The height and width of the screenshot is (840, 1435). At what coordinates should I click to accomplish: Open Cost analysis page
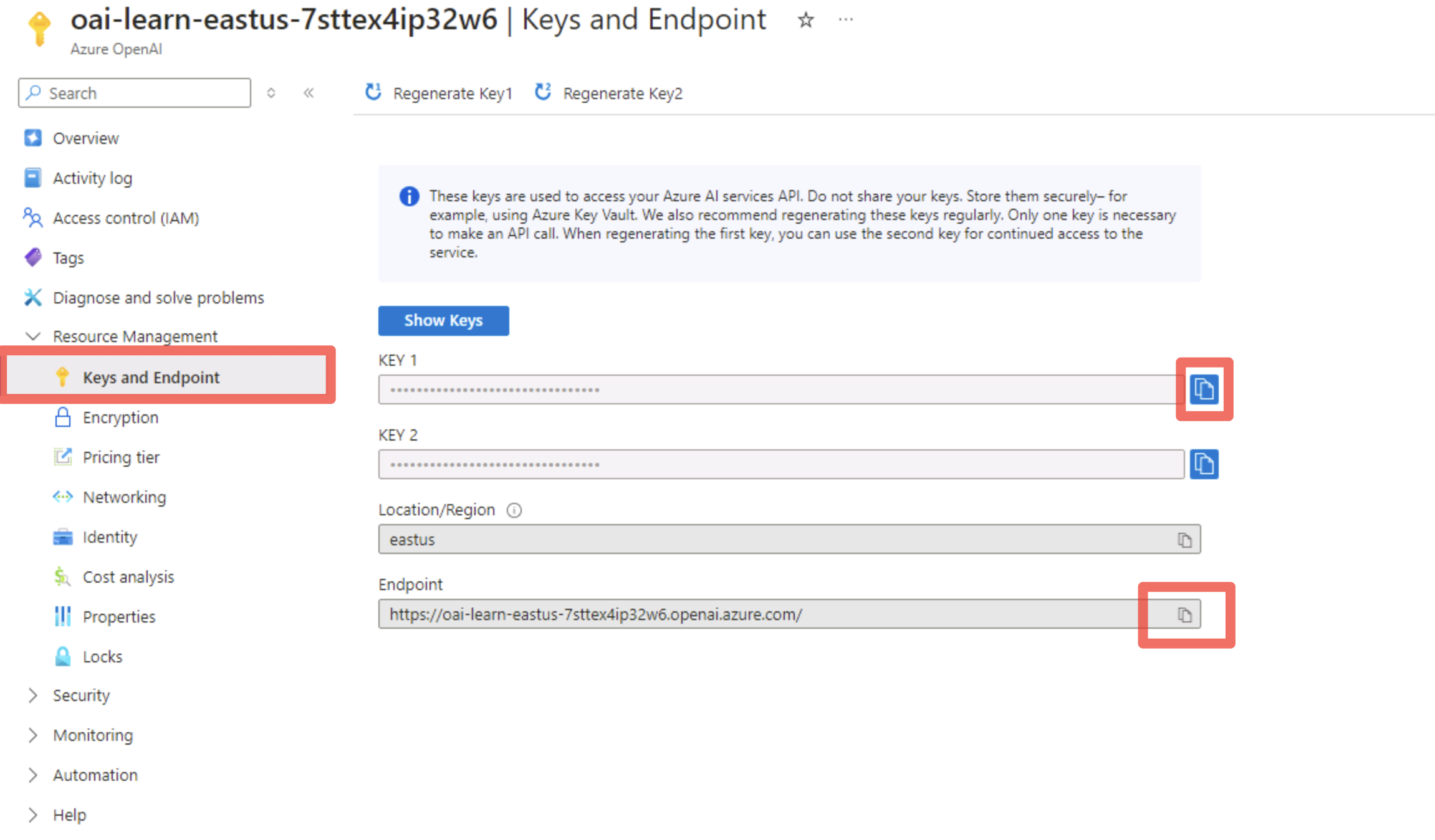[128, 576]
